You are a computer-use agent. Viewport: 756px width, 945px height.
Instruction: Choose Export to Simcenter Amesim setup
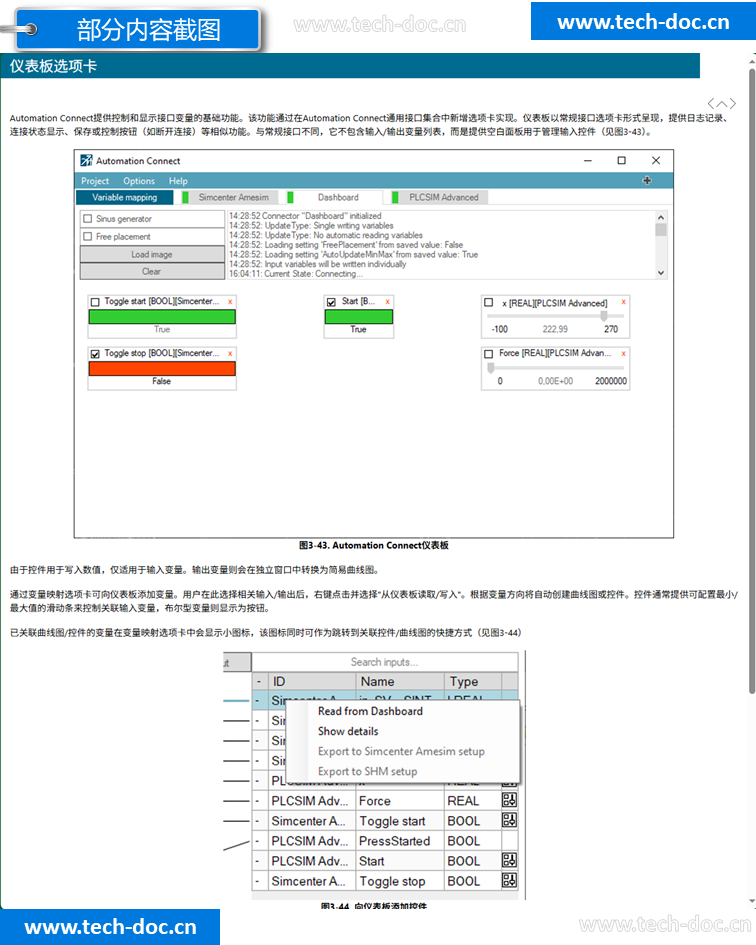pyautogui.click(x=402, y=752)
